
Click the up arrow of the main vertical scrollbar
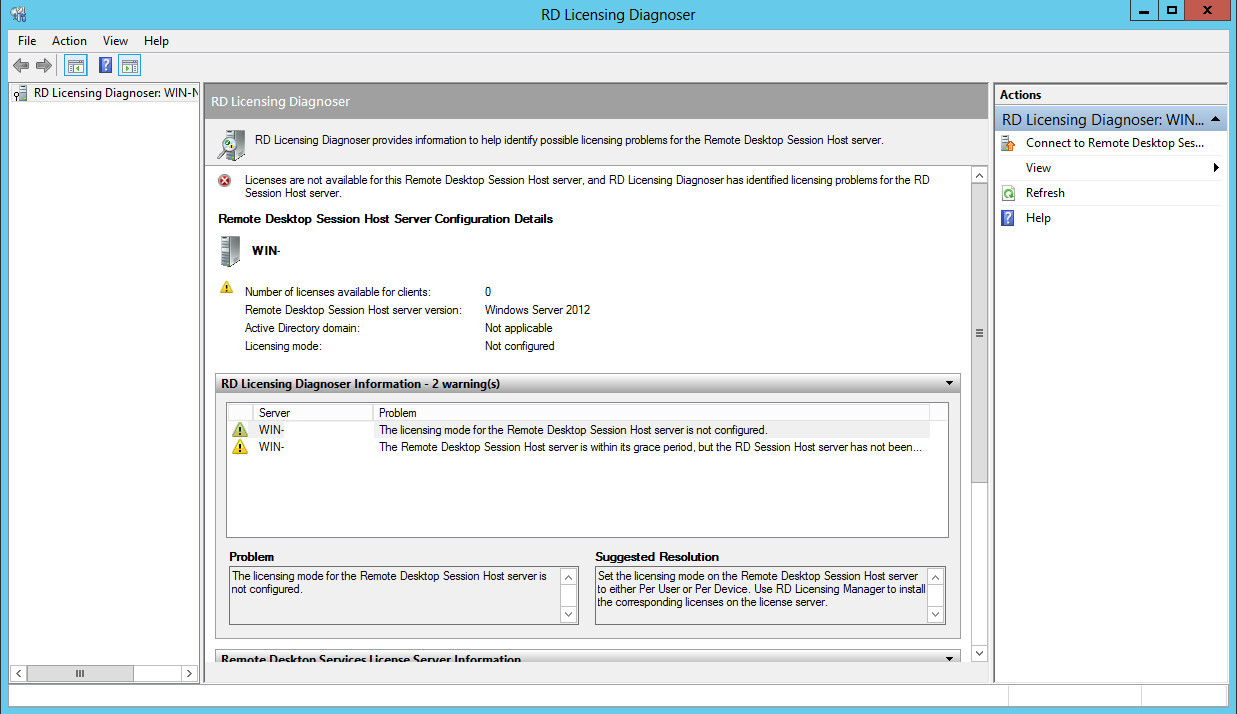pos(979,177)
